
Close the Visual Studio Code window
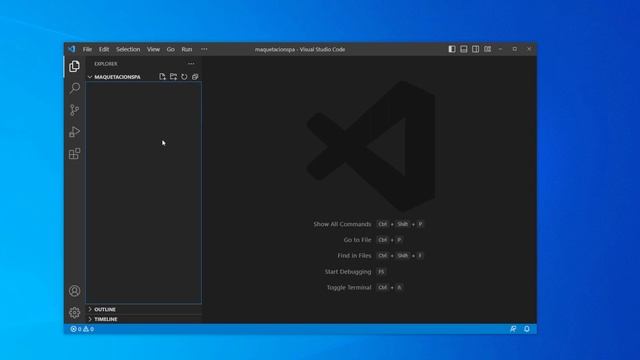click(x=529, y=49)
